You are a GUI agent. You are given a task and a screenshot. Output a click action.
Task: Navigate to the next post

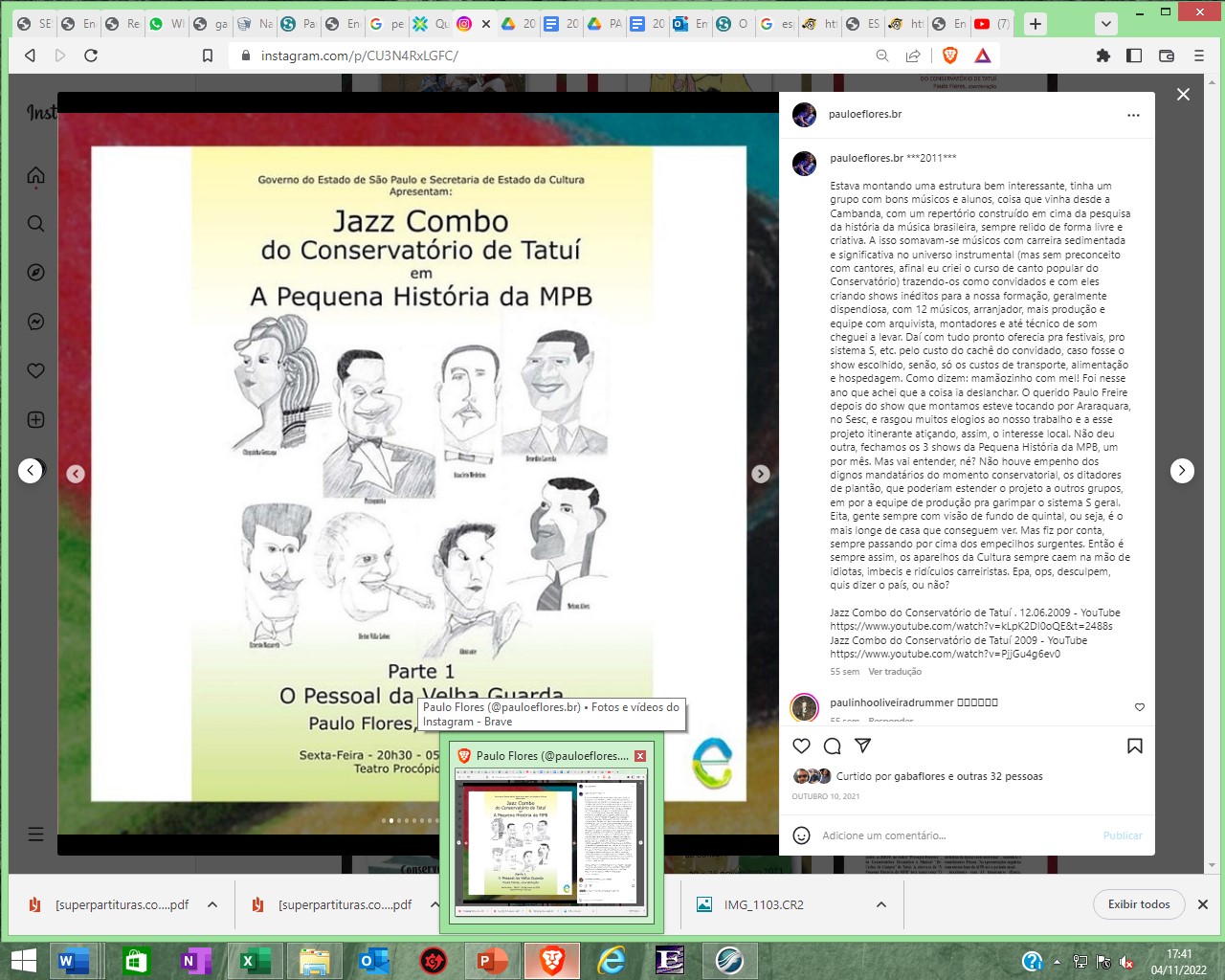tap(1182, 470)
